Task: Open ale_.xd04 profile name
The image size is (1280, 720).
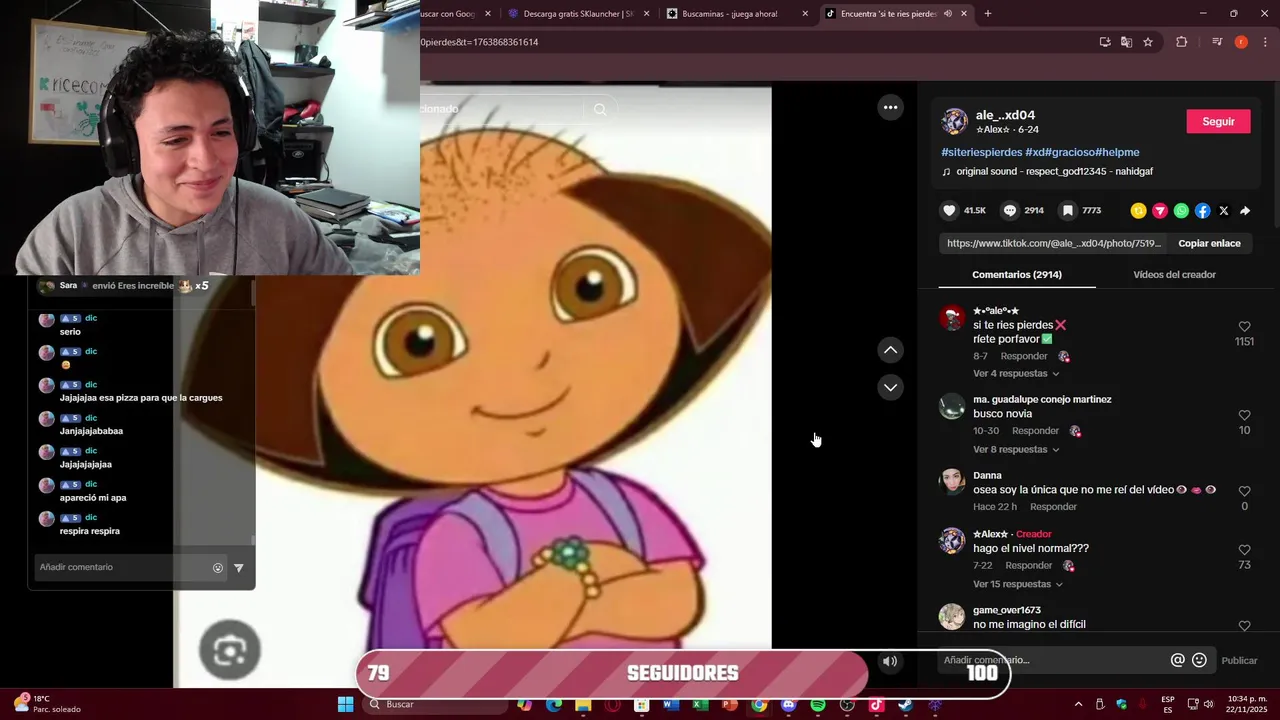Action: click(1005, 115)
